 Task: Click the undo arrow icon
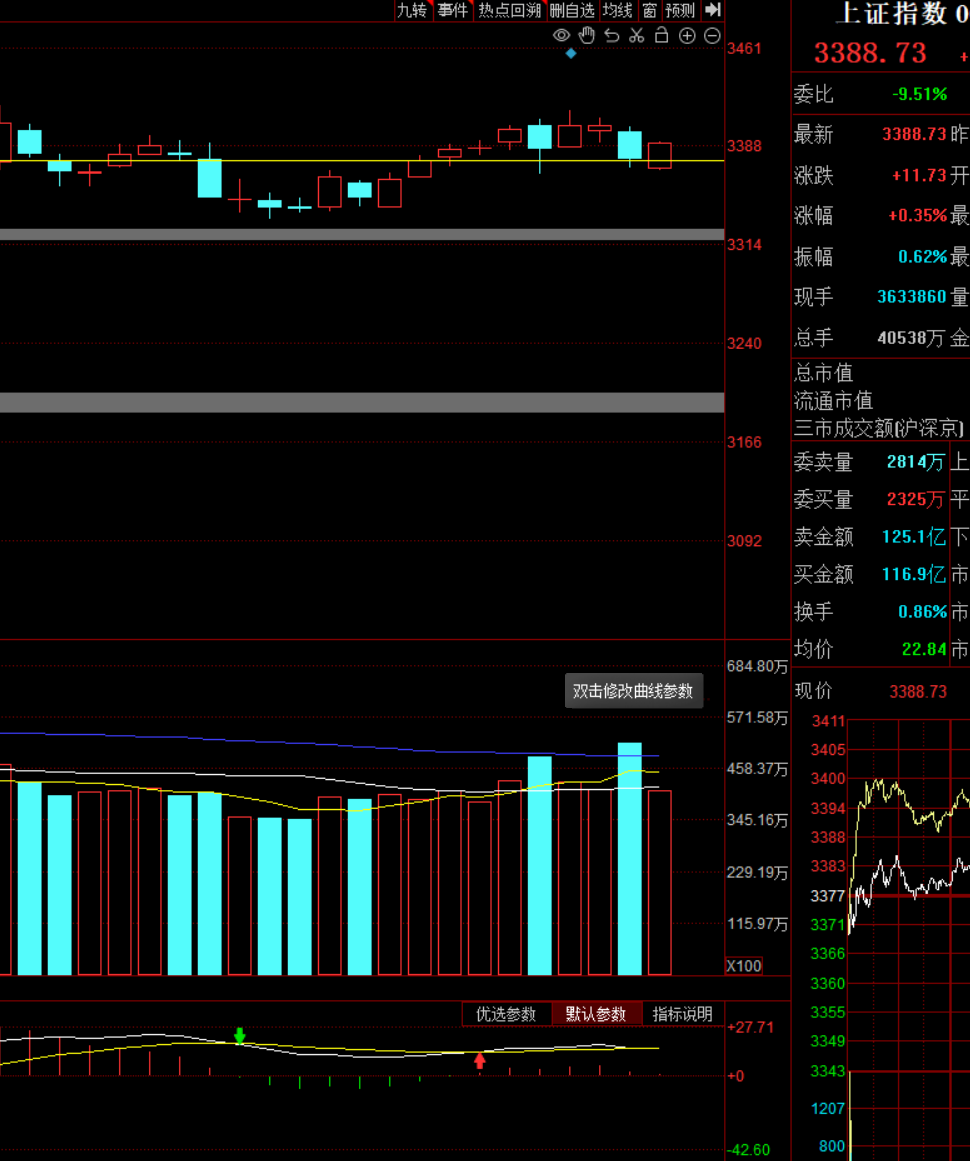point(612,36)
